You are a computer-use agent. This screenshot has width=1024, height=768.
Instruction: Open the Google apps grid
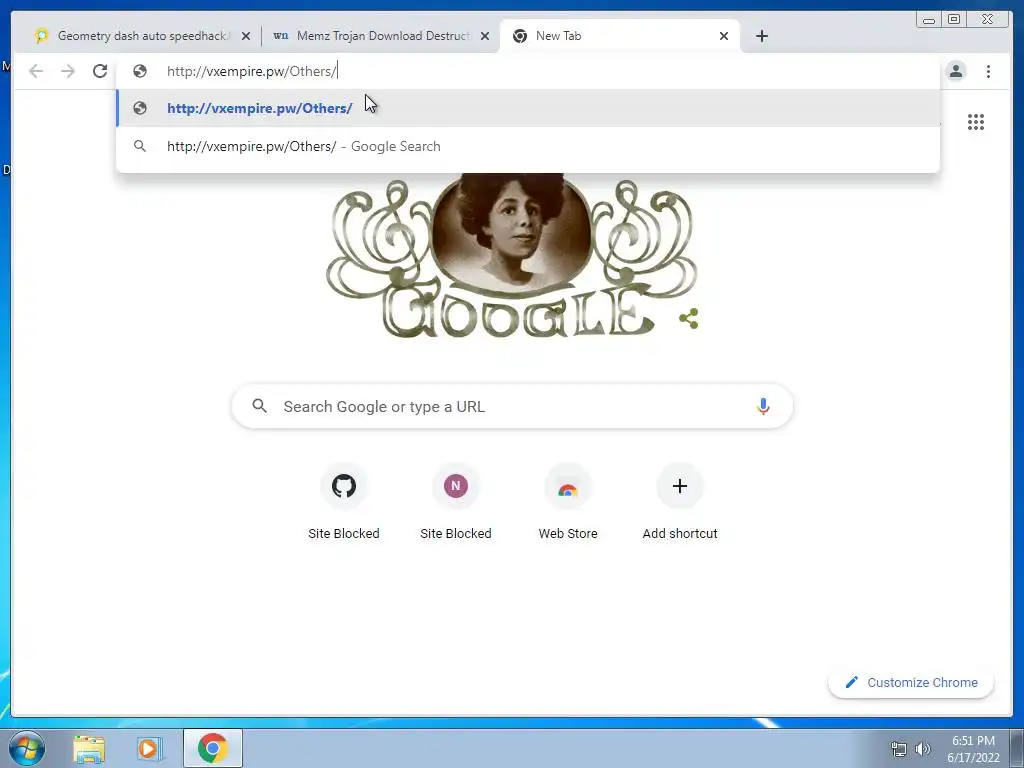976,121
